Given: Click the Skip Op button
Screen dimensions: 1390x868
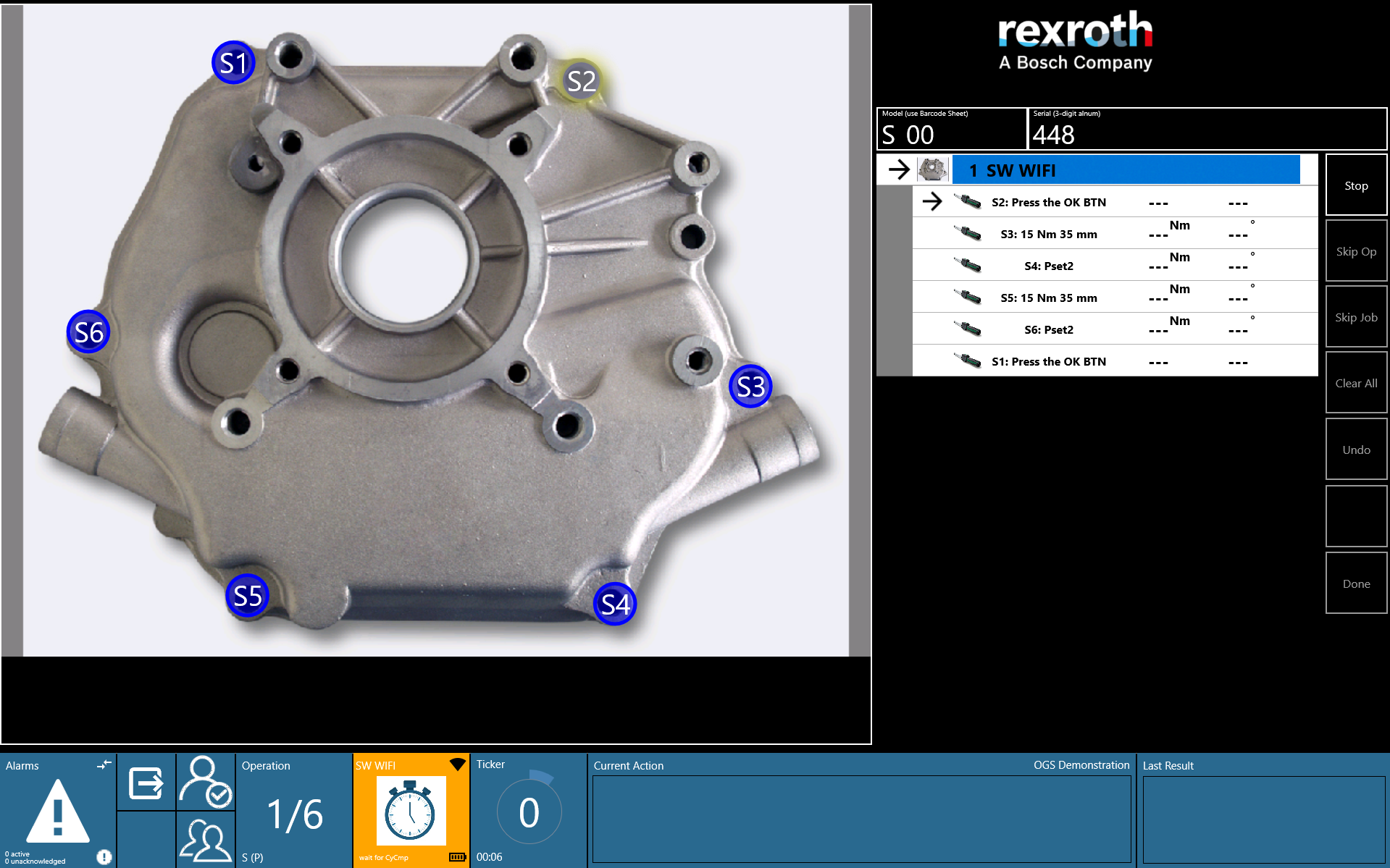Looking at the screenshot, I should (1356, 251).
